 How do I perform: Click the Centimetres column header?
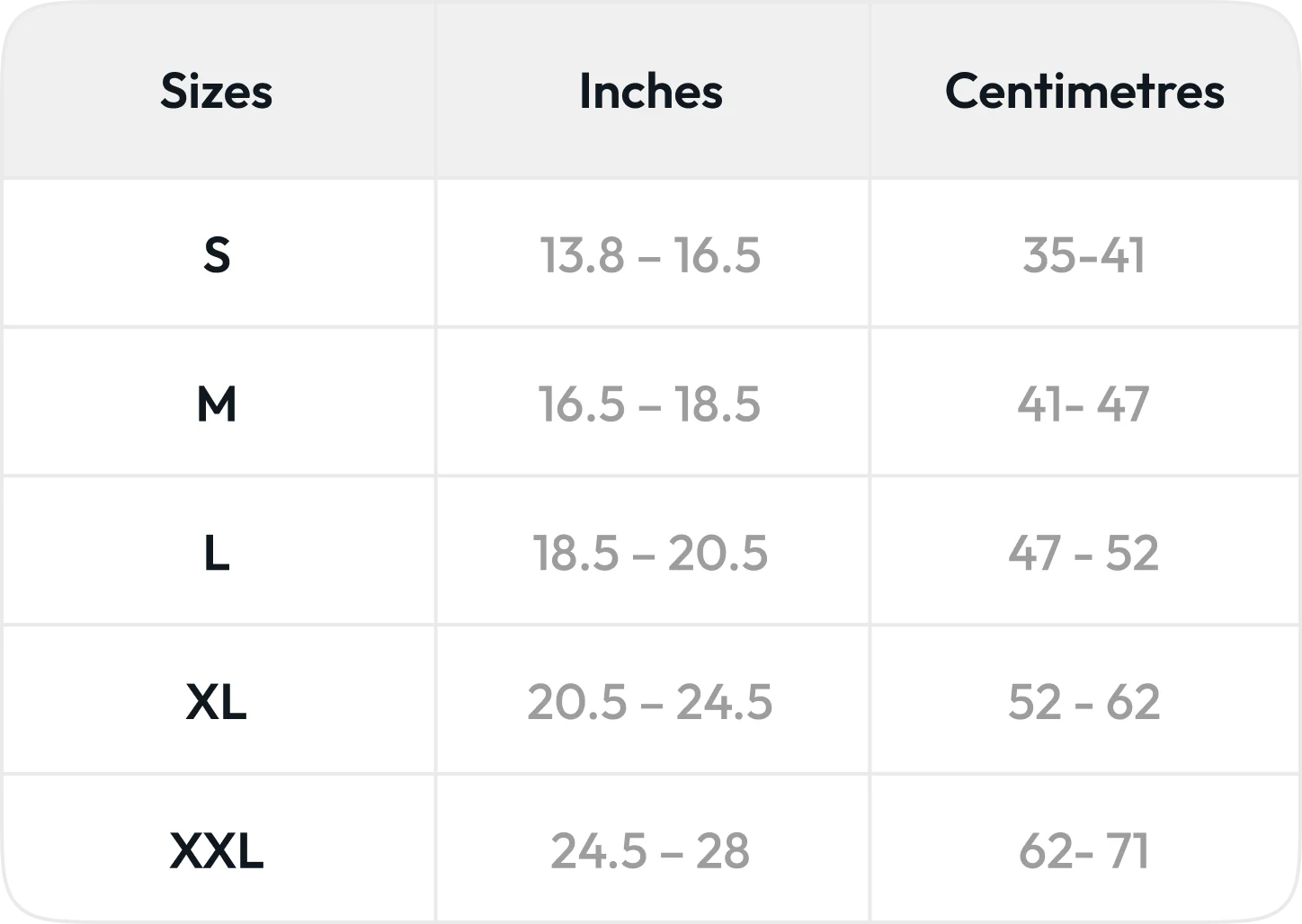[x=1084, y=91]
